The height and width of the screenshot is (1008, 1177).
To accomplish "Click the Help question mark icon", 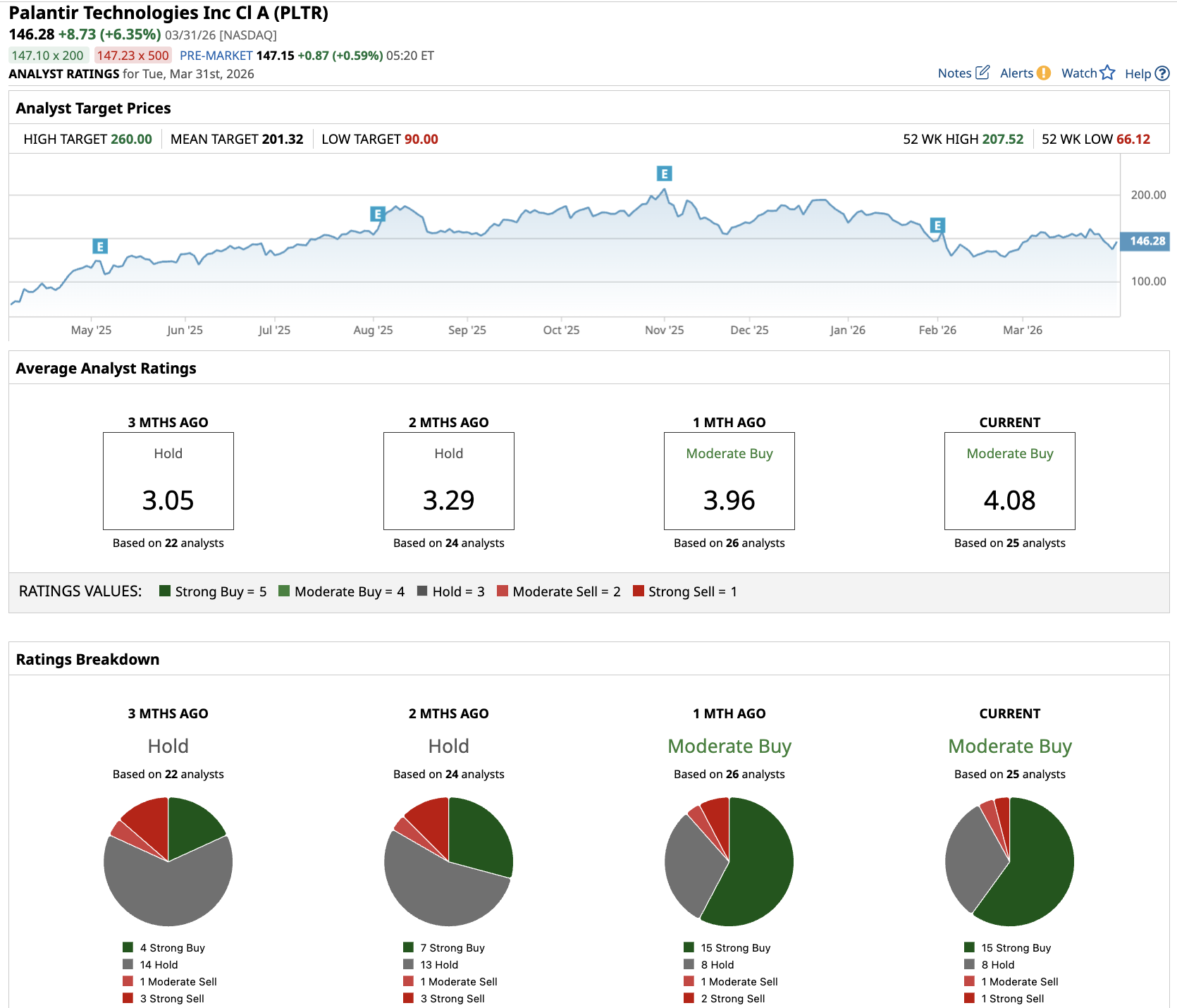I will coord(1162,73).
